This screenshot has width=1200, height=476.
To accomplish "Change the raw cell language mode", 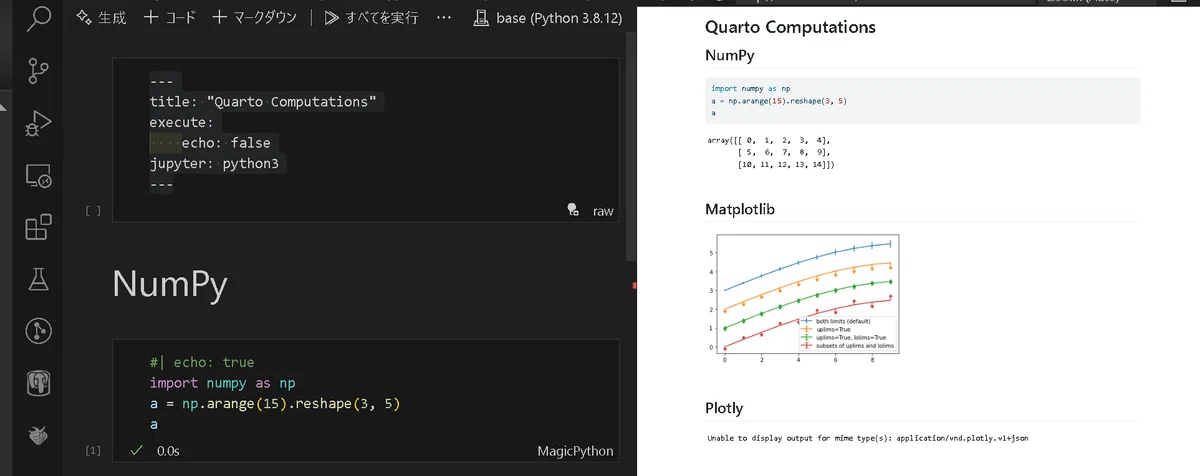I will coord(603,211).
